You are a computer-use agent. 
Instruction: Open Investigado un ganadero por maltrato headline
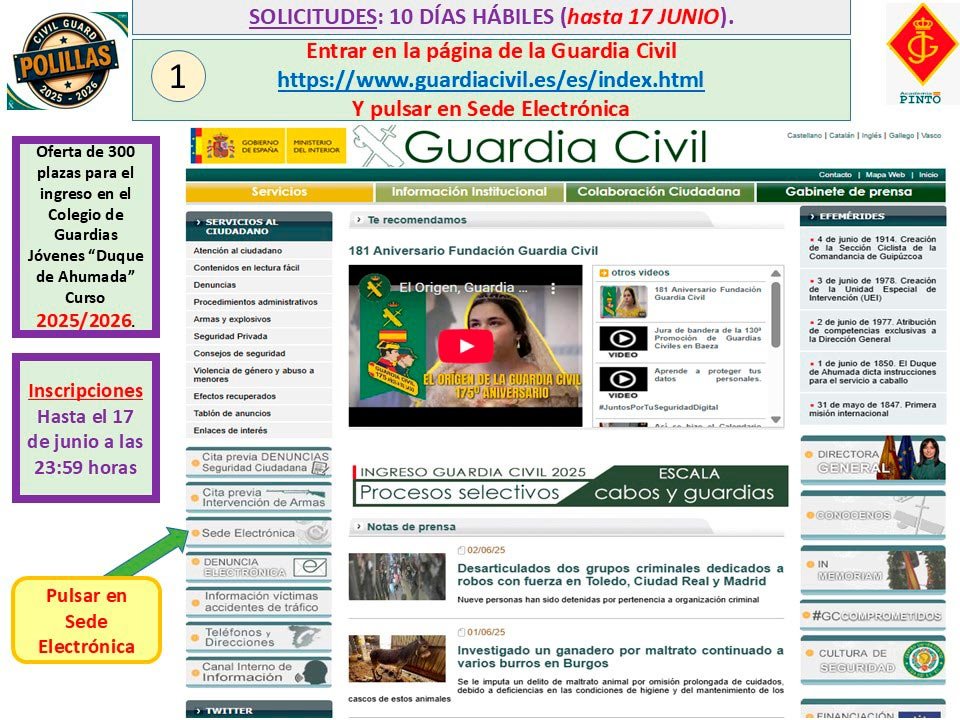coord(620,657)
